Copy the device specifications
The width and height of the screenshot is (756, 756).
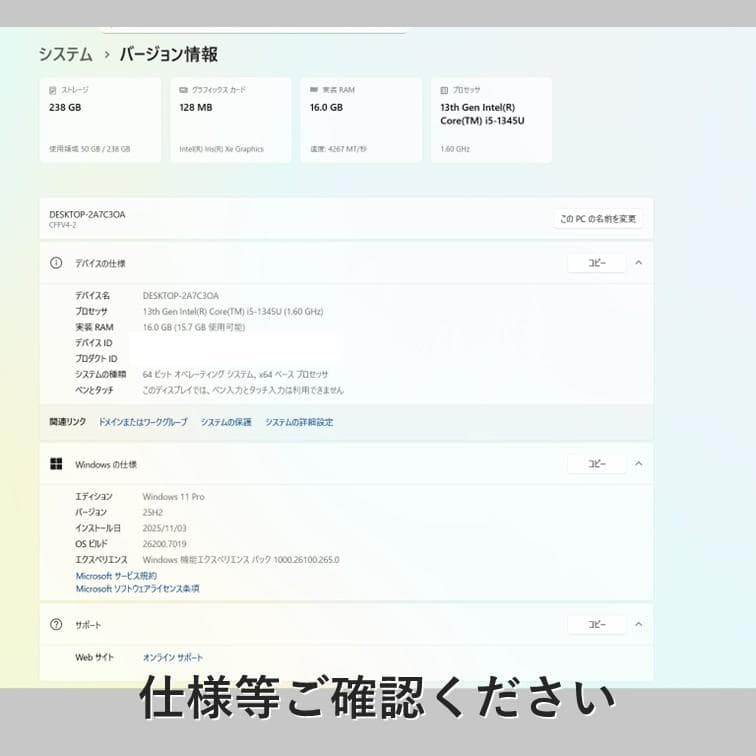596,263
